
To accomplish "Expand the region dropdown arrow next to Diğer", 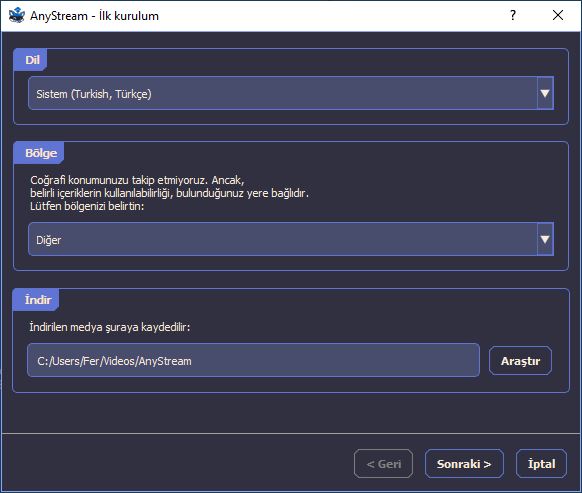I will point(545,239).
